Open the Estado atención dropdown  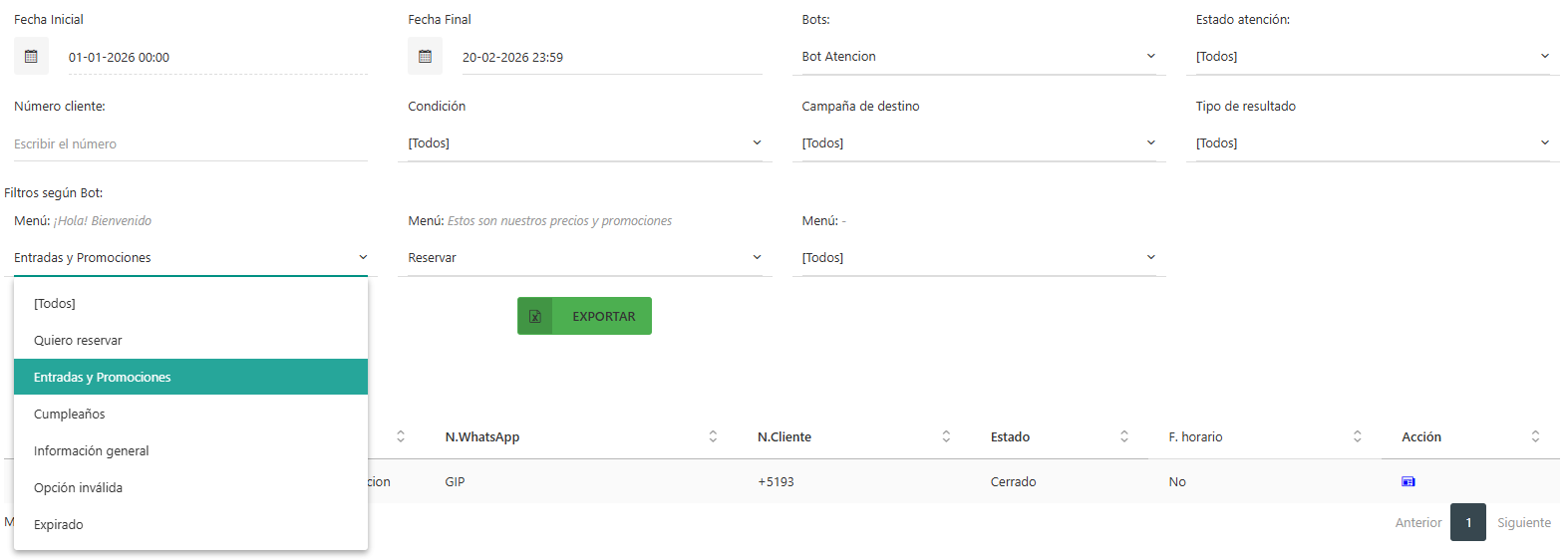(1373, 57)
